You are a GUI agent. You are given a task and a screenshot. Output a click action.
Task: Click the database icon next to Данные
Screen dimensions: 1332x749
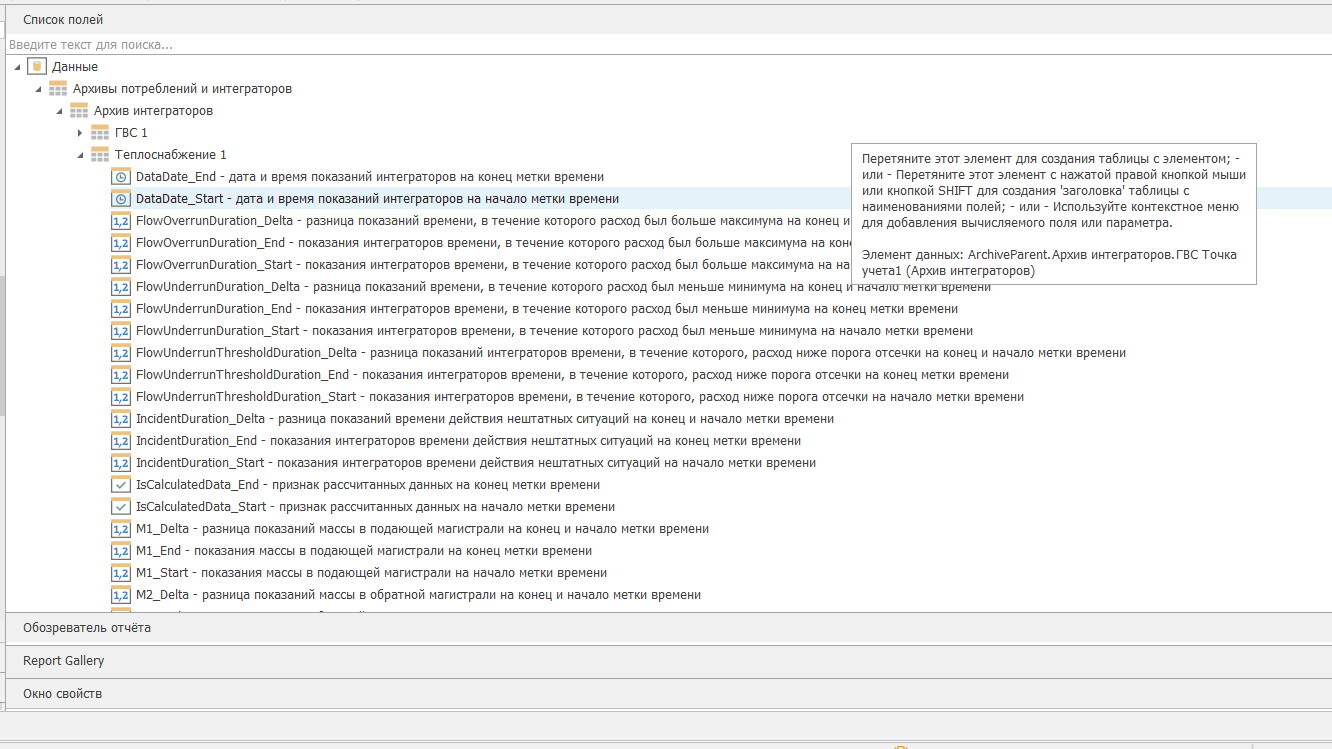(37, 66)
